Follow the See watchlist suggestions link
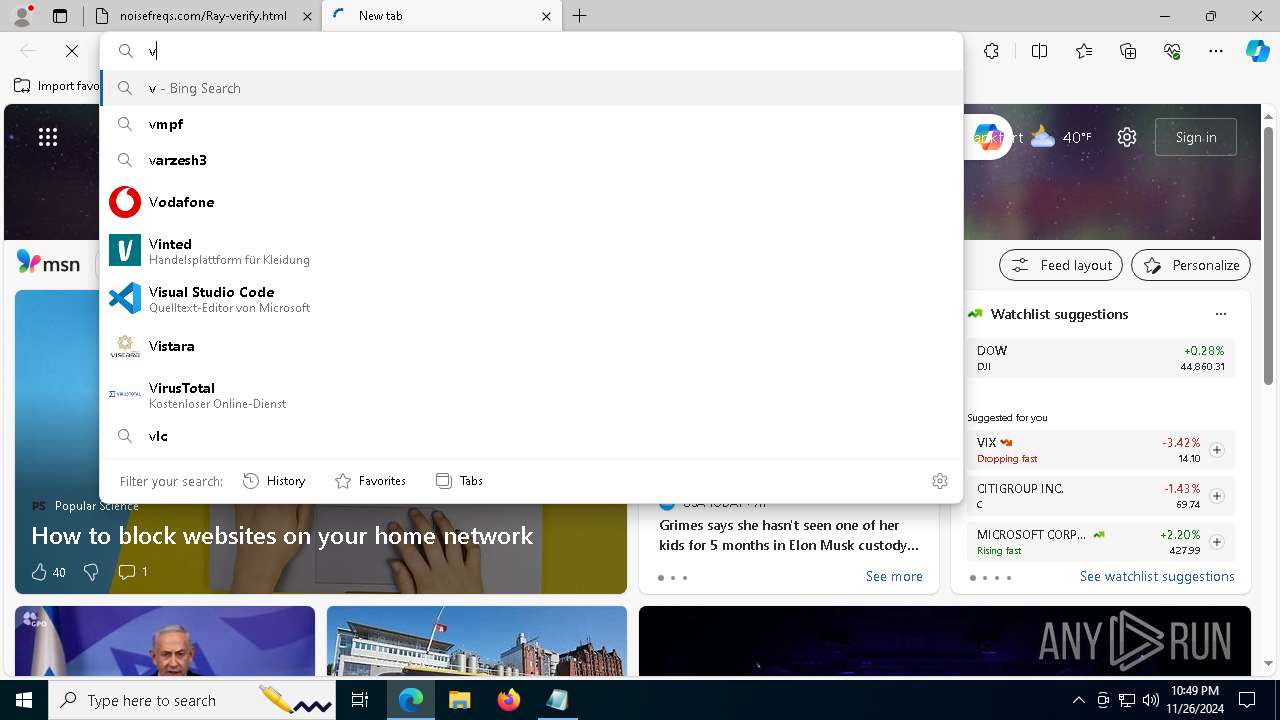This screenshot has width=1280, height=720. [x=1157, y=576]
